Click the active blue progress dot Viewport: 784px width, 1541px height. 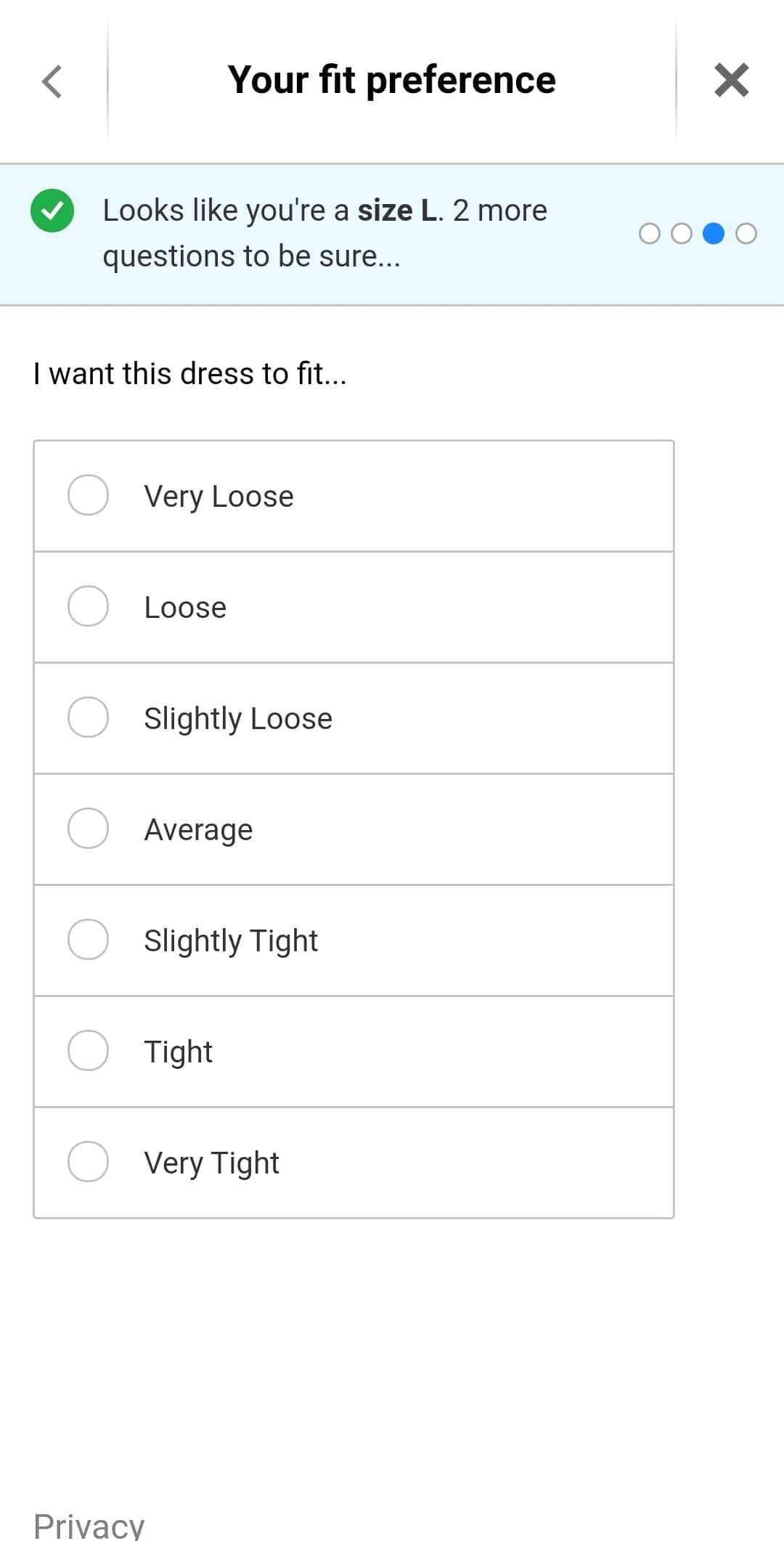(x=714, y=234)
